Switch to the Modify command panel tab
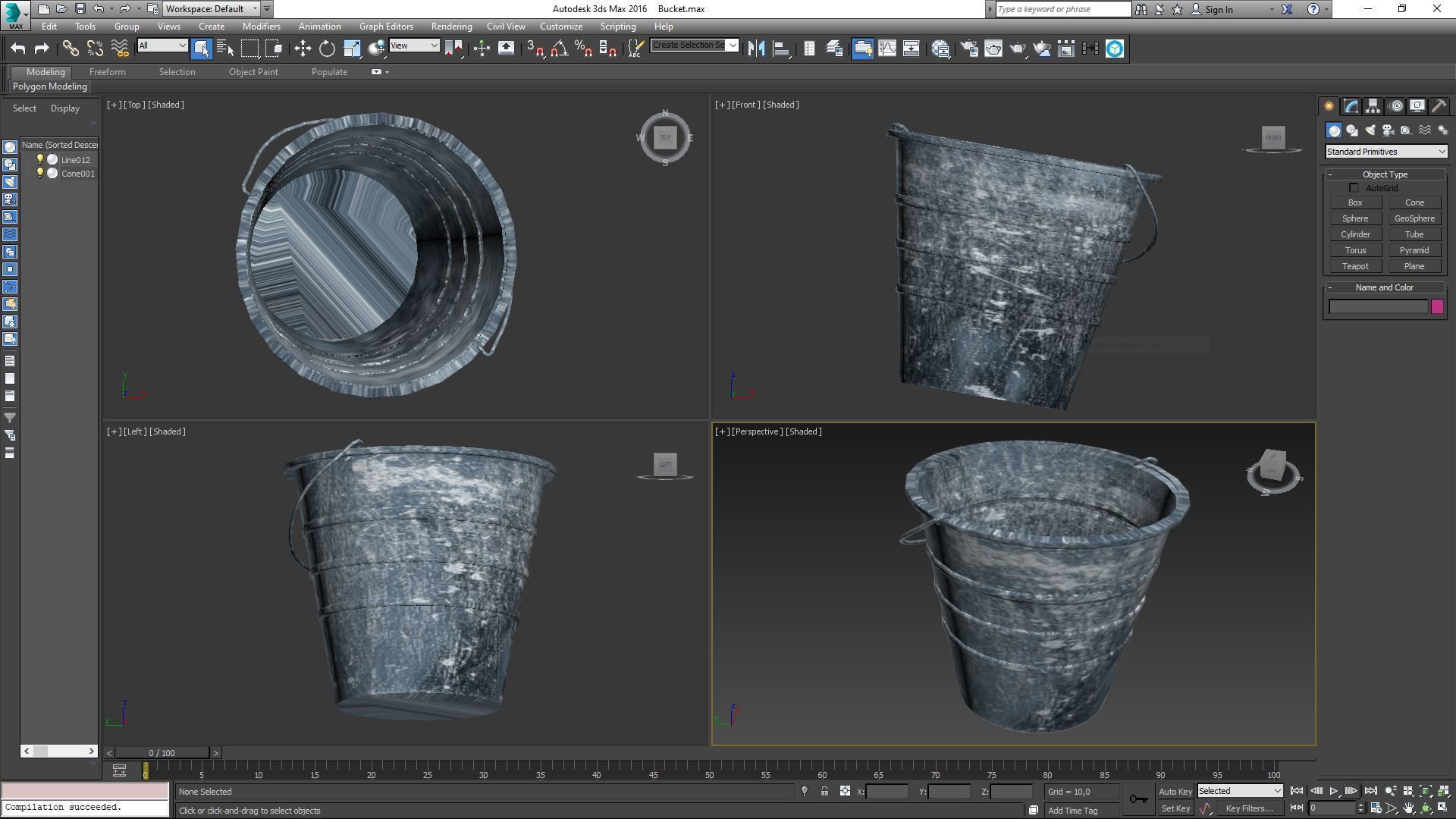 coord(1351,106)
